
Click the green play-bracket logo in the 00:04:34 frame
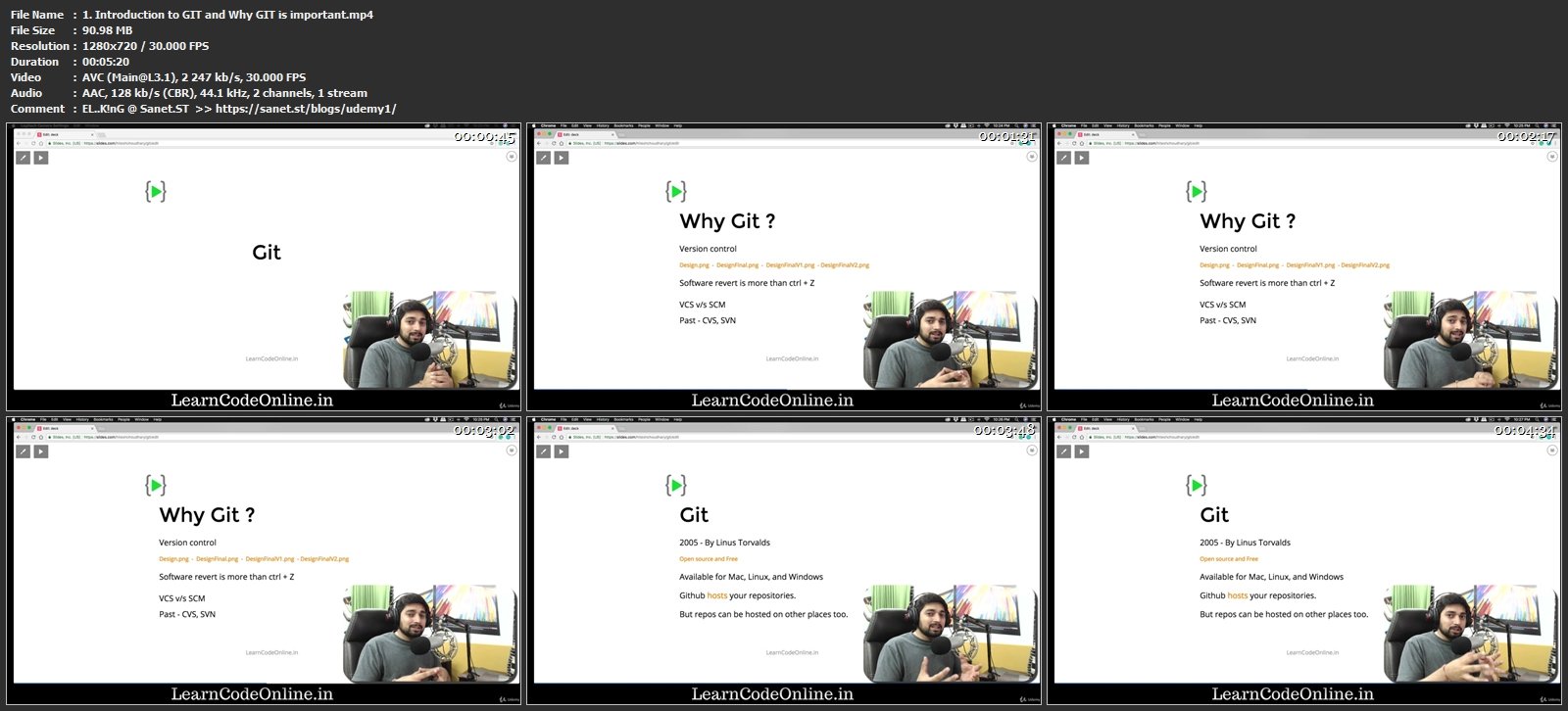pyautogui.click(x=1197, y=485)
